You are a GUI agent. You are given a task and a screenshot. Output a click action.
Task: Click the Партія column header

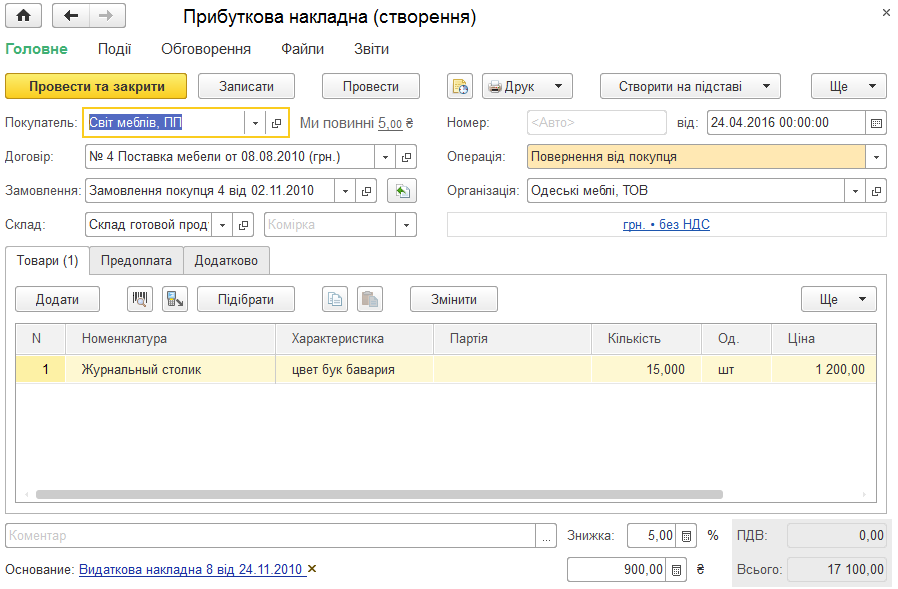(513, 339)
